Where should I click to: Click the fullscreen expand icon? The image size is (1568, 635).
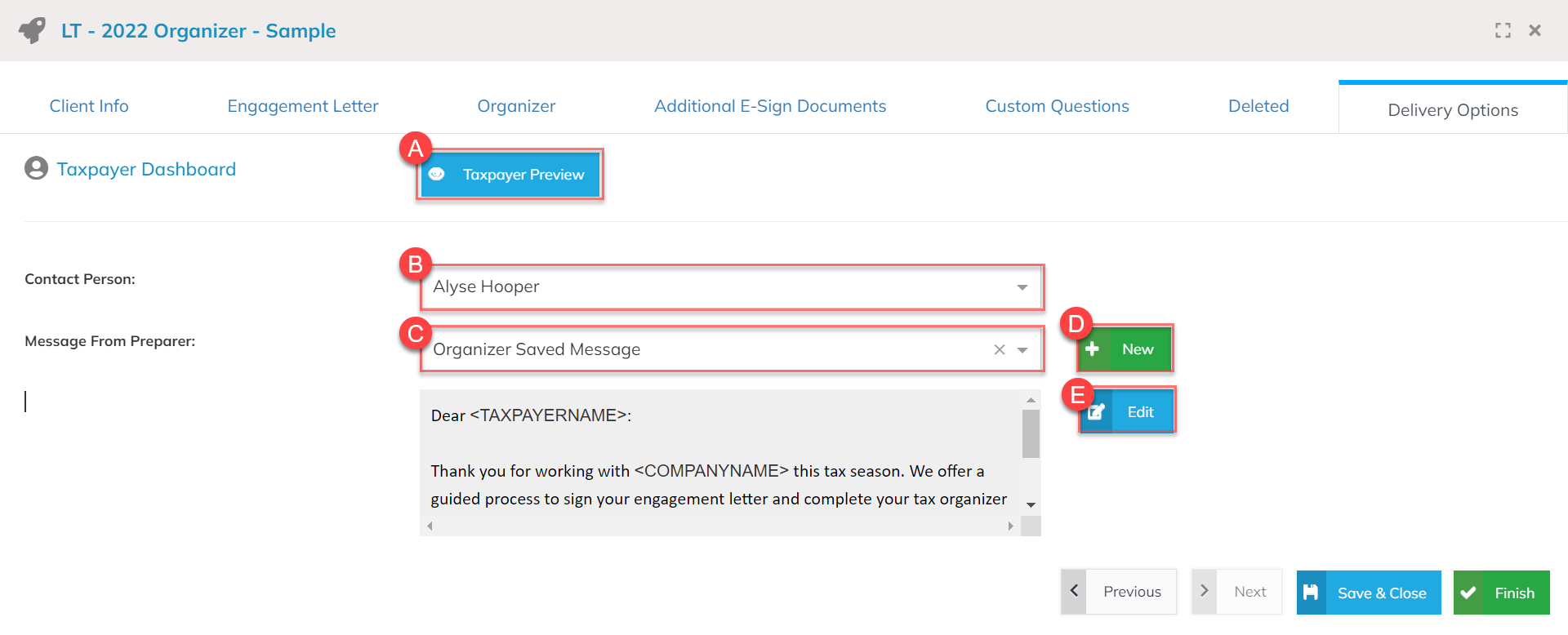point(1503,31)
